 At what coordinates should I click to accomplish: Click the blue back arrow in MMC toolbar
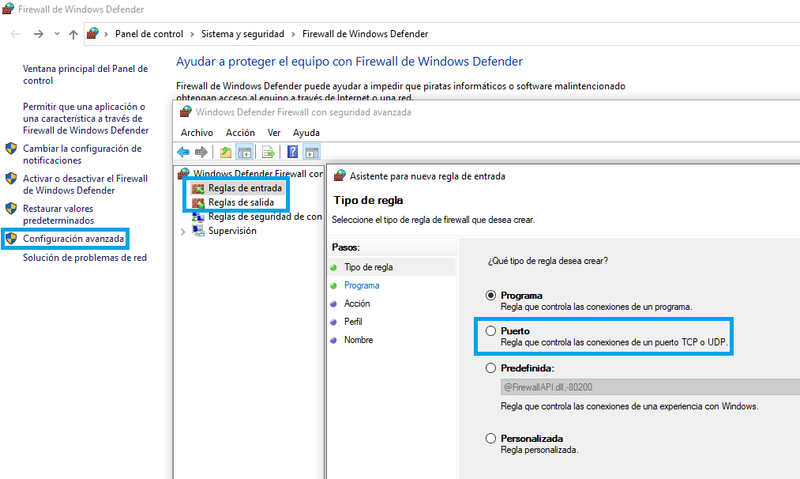click(183, 152)
